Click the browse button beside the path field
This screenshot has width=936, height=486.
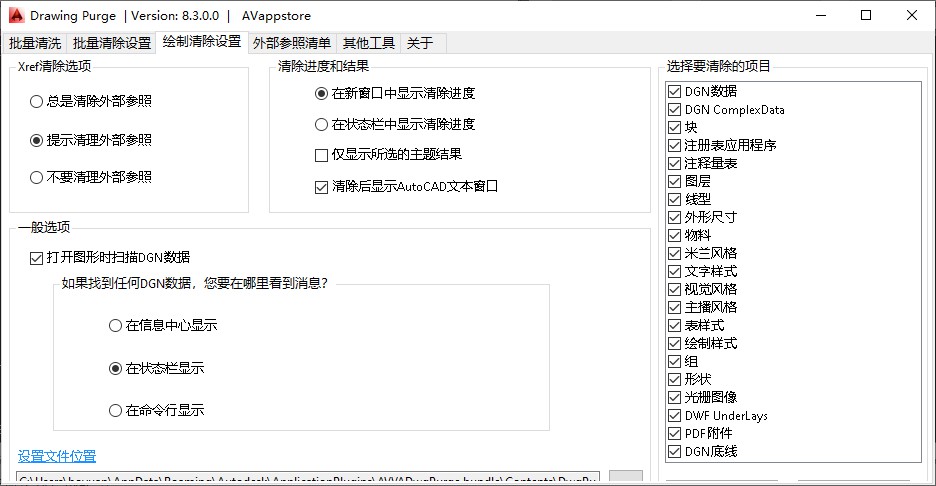click(626, 478)
